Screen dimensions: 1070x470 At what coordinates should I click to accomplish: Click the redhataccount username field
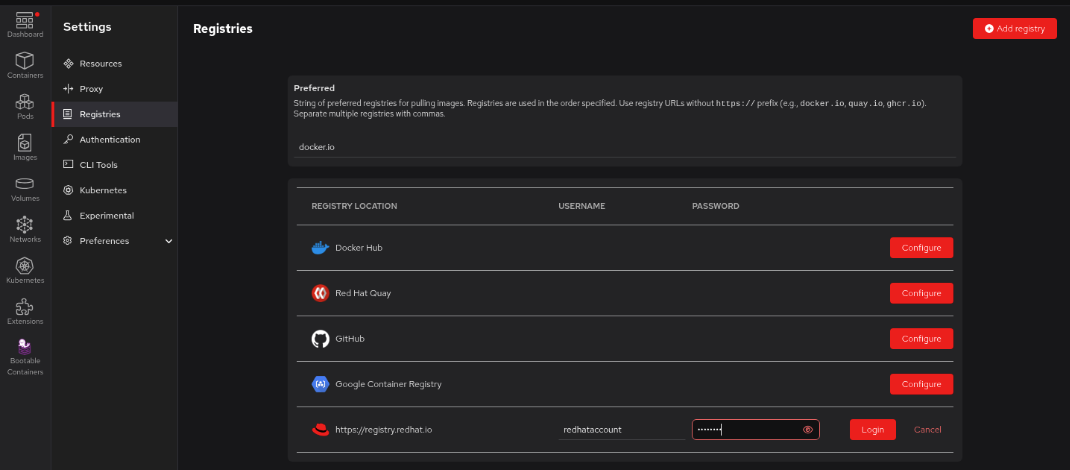621,430
